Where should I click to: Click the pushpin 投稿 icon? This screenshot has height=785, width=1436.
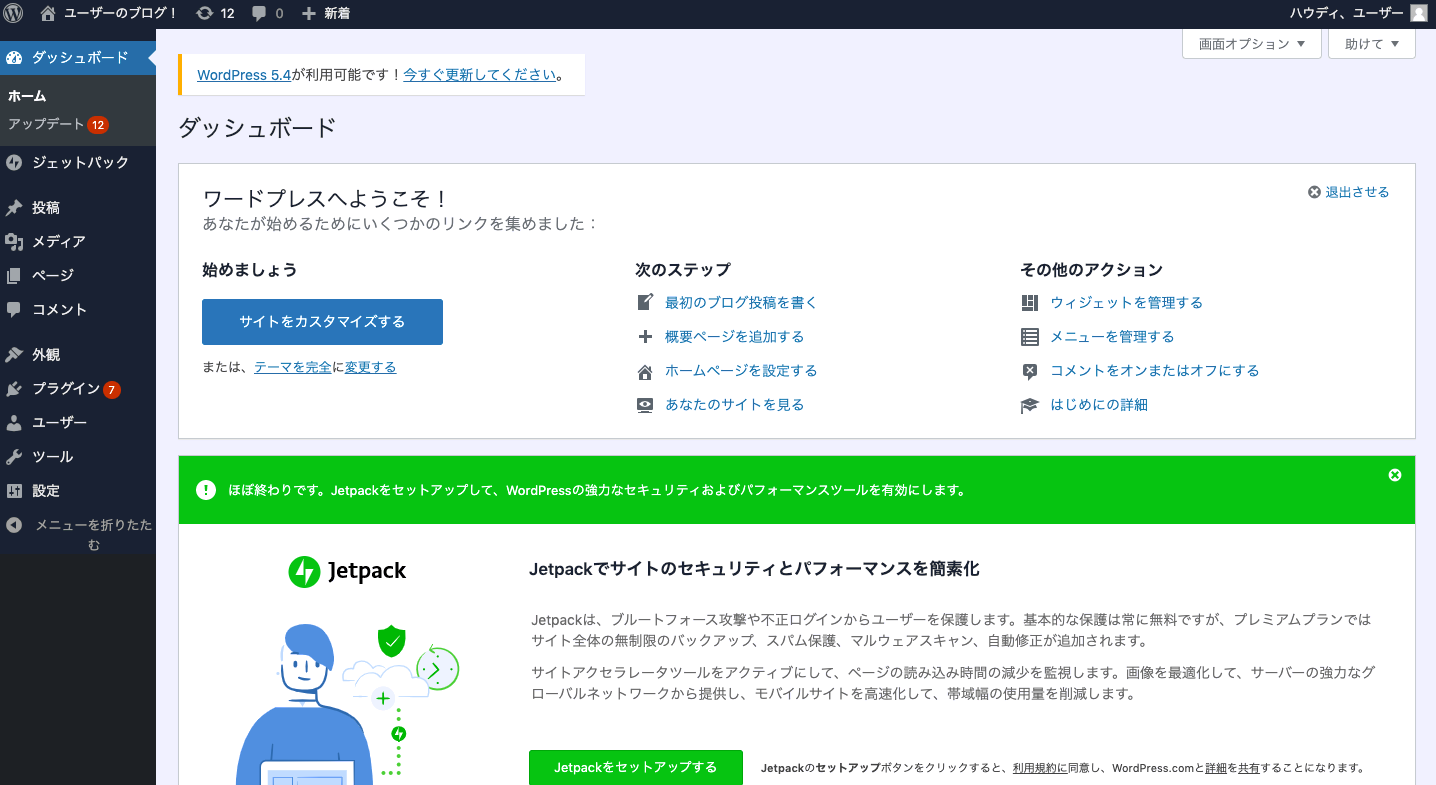tap(14, 208)
